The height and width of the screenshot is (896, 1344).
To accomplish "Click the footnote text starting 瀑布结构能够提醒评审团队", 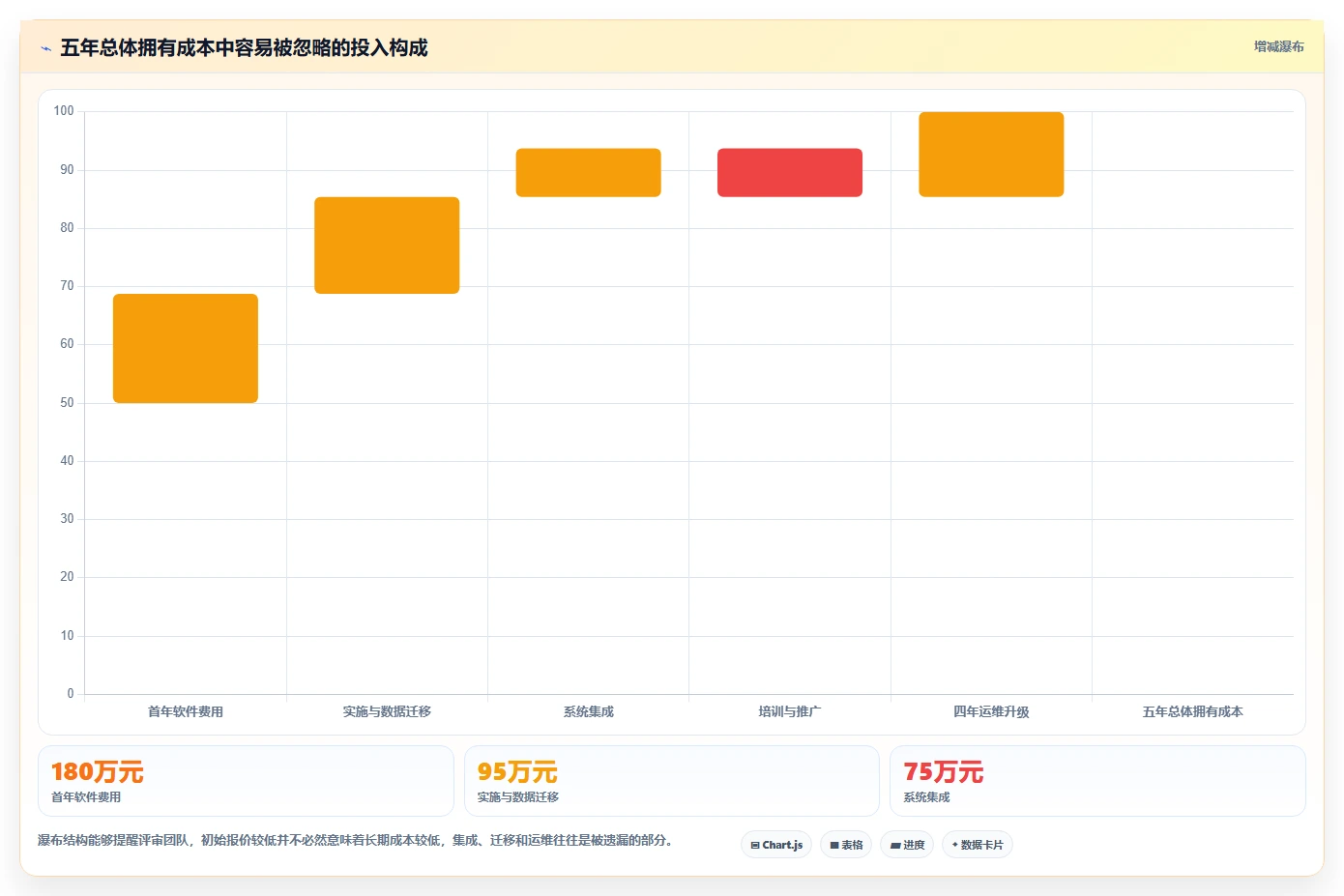I will 355,840.
